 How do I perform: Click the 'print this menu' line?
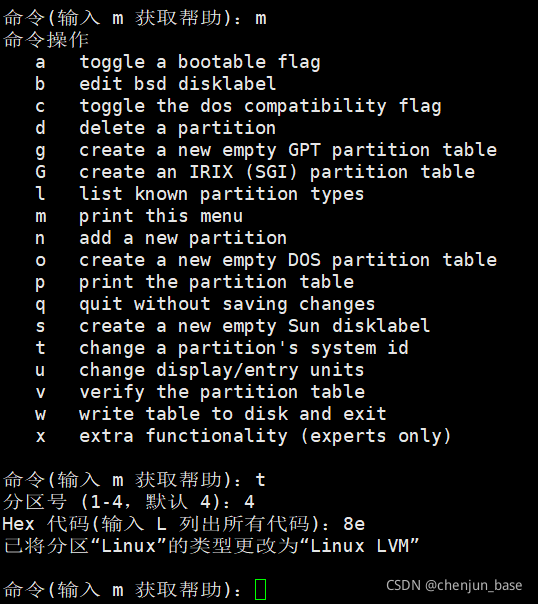click(161, 216)
